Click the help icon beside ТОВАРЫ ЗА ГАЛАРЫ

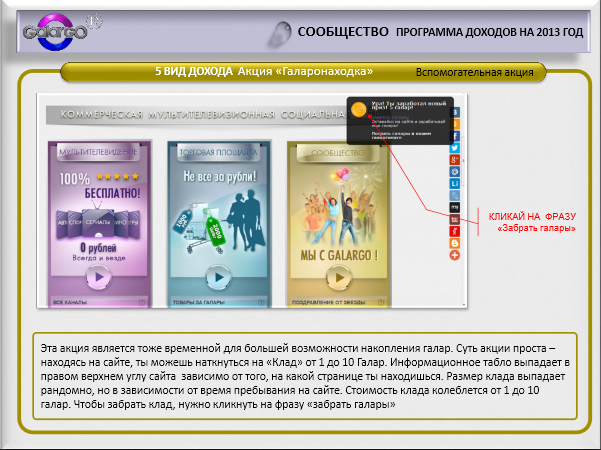[261, 302]
